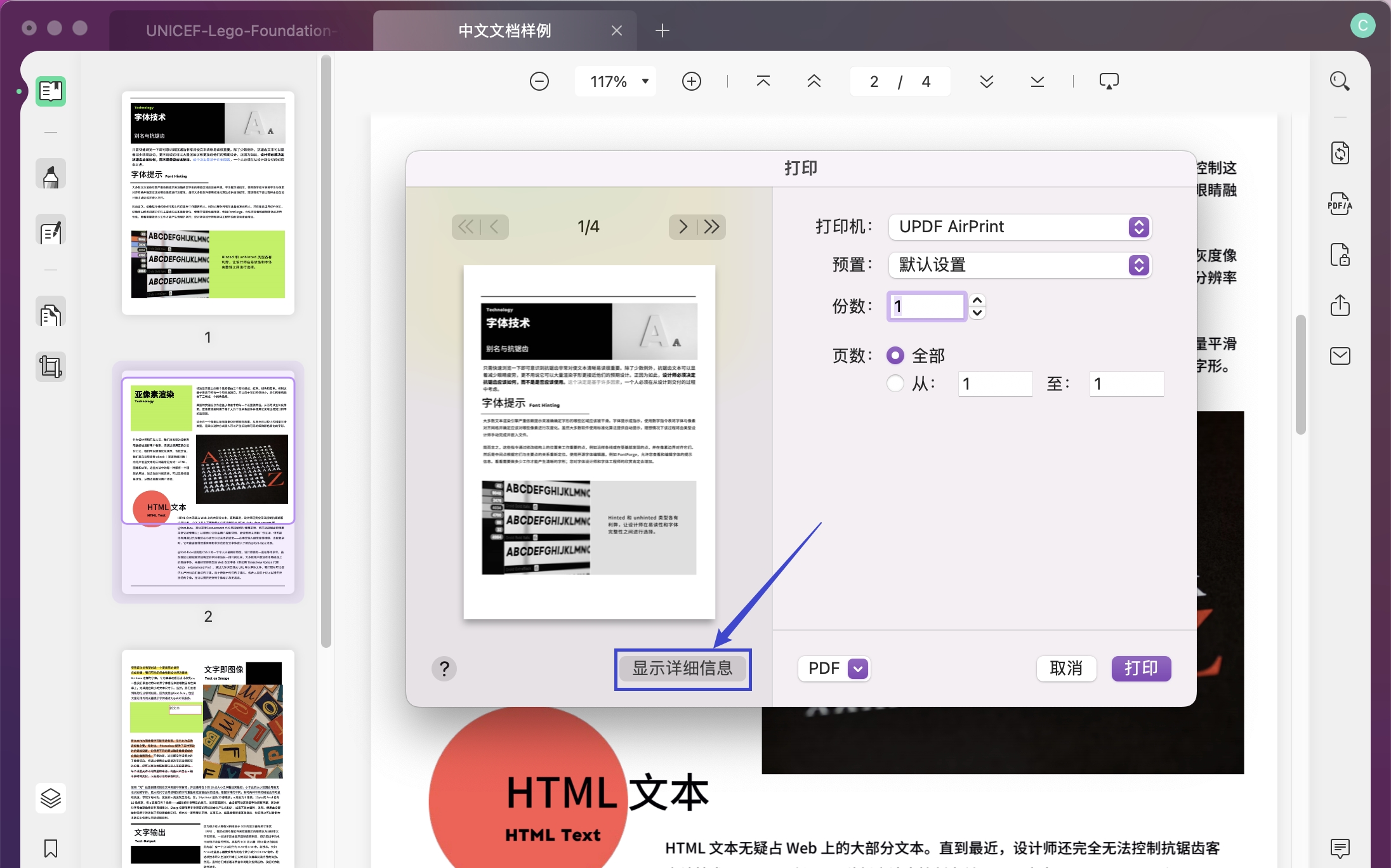Click the 取消 cancel button

[1066, 669]
